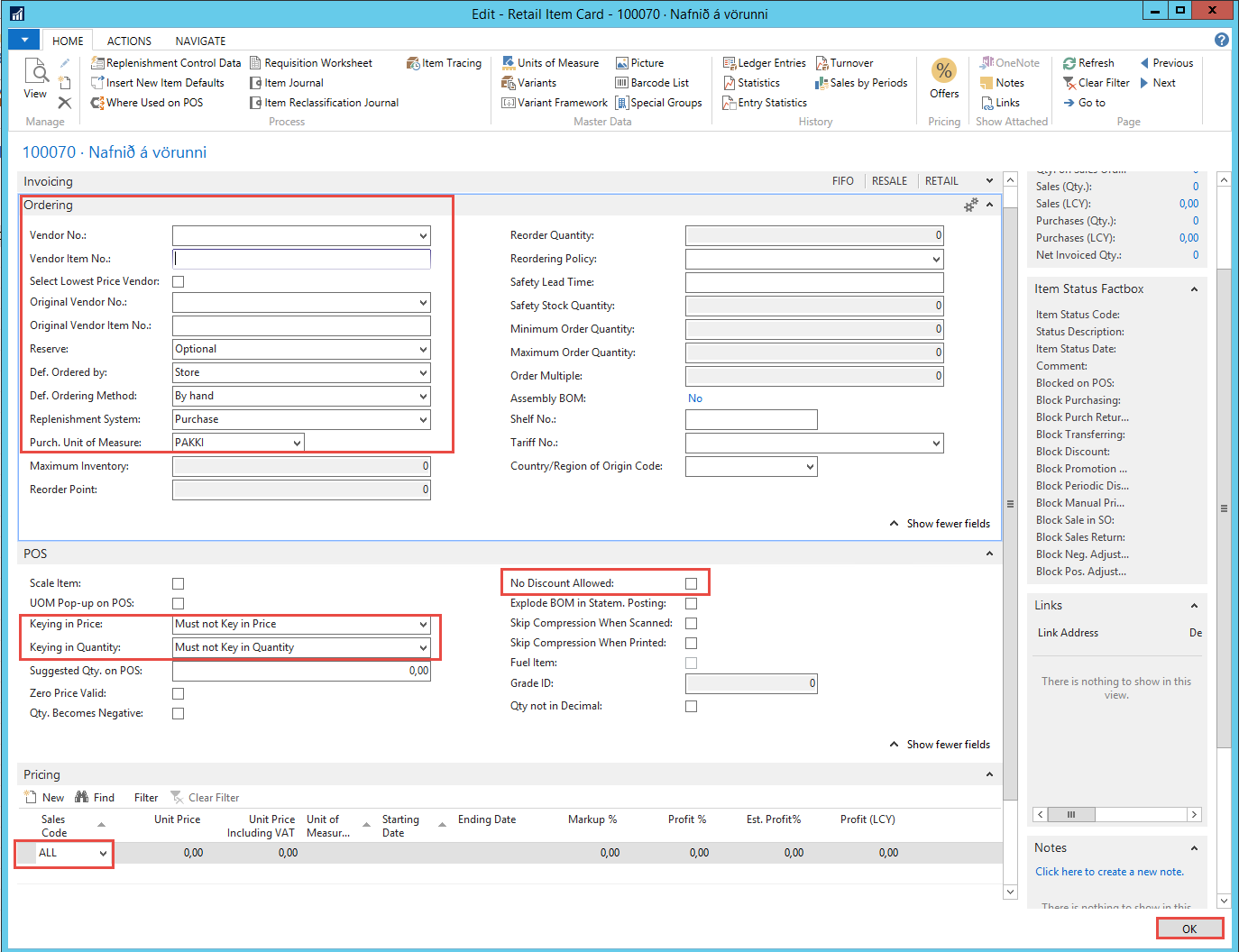
Task: Switch to the NAVIGATE ribbon tab
Action: pos(200,41)
